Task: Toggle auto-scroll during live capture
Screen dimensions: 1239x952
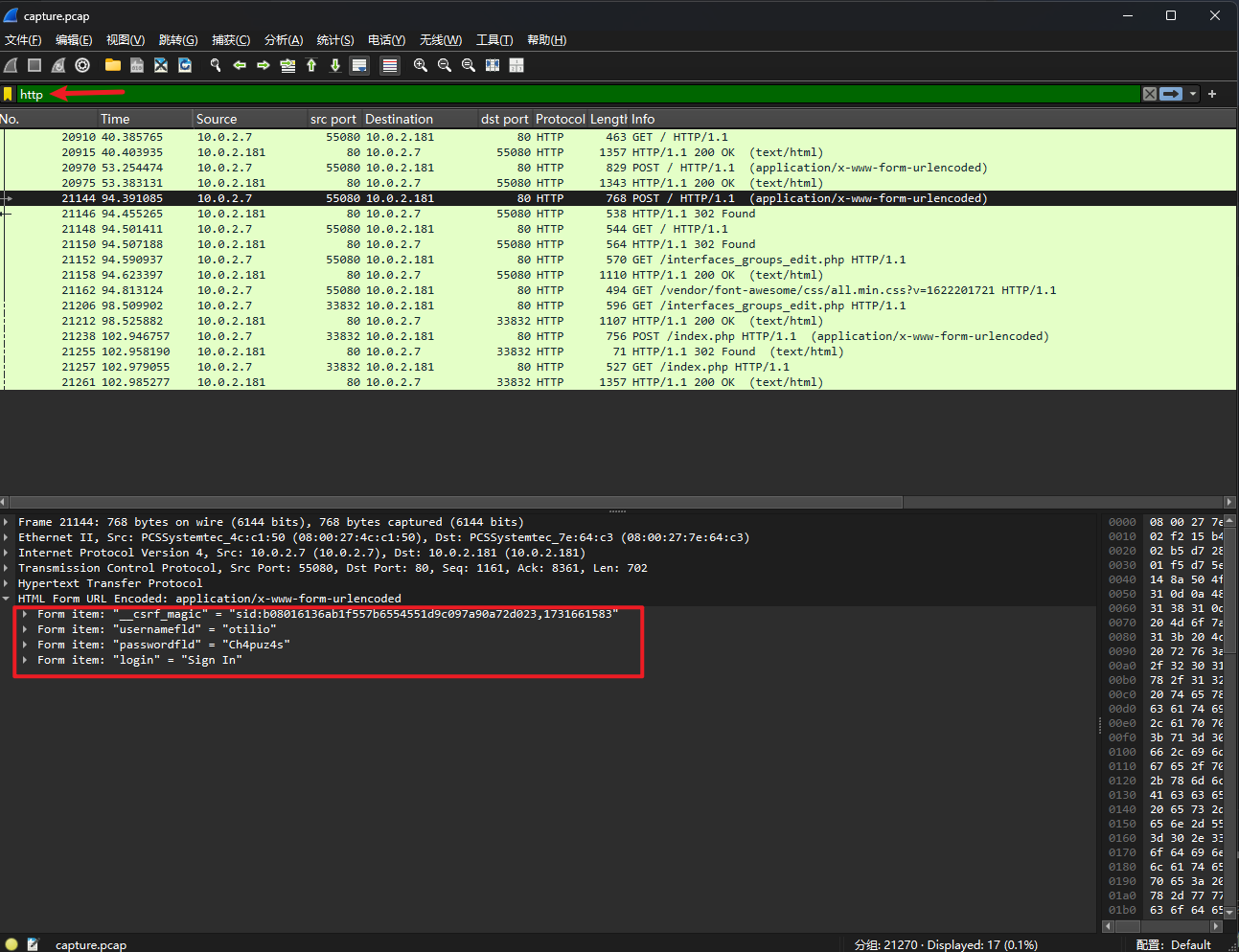Action: point(359,65)
